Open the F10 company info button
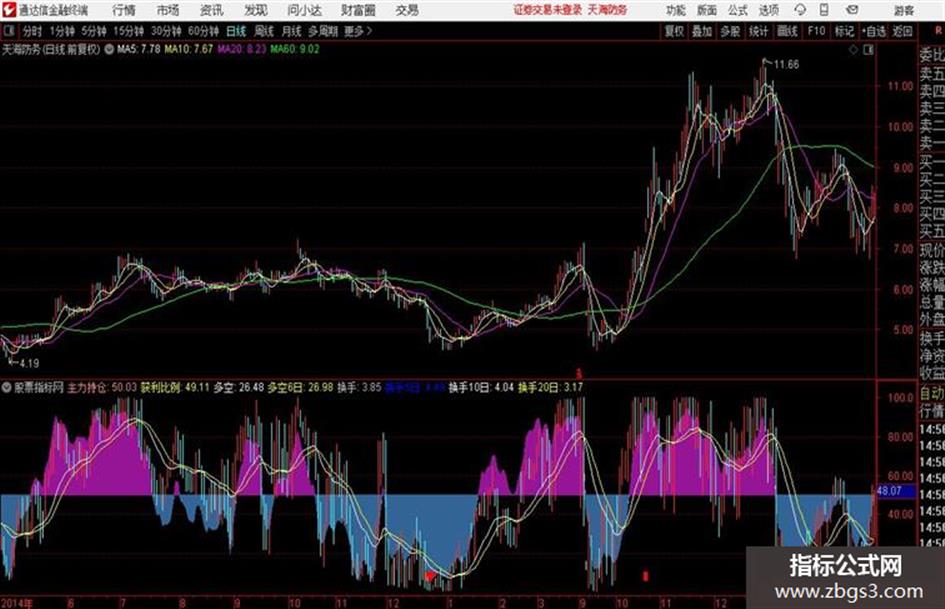 tap(817, 31)
